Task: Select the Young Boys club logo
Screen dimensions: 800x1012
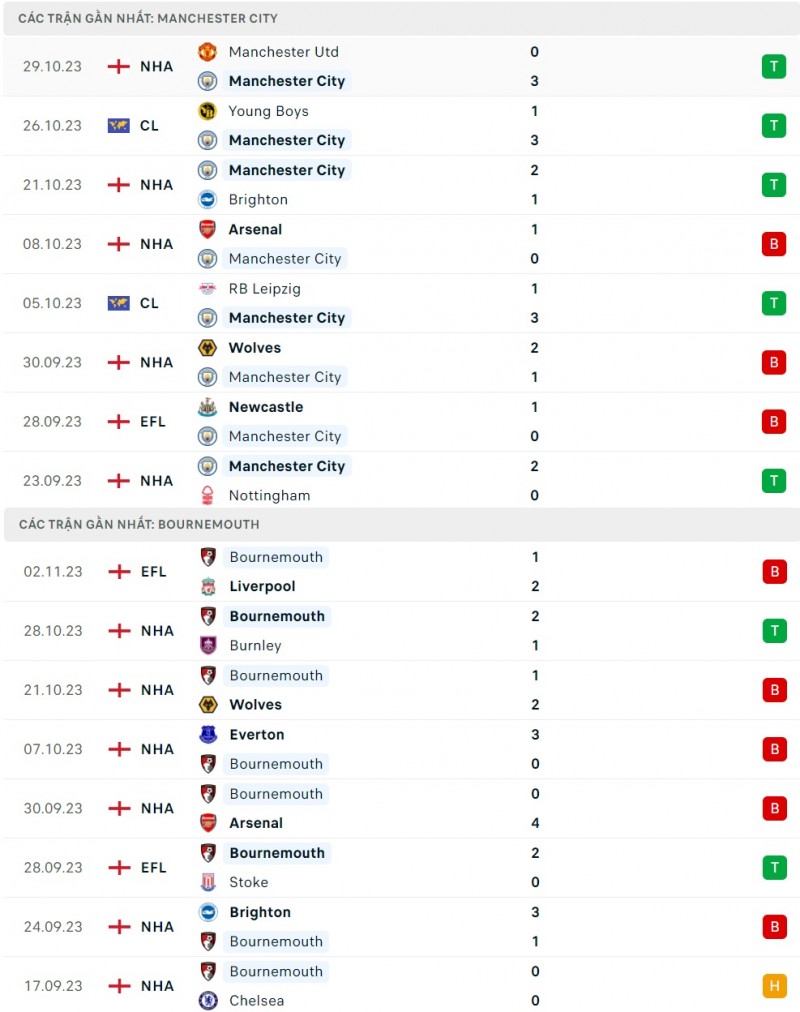Action: [x=207, y=111]
